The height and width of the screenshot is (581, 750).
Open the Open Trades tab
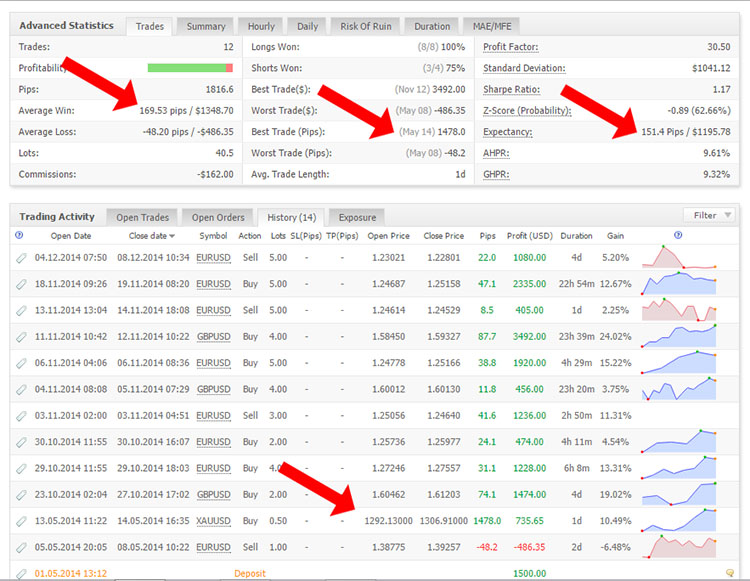coord(143,217)
